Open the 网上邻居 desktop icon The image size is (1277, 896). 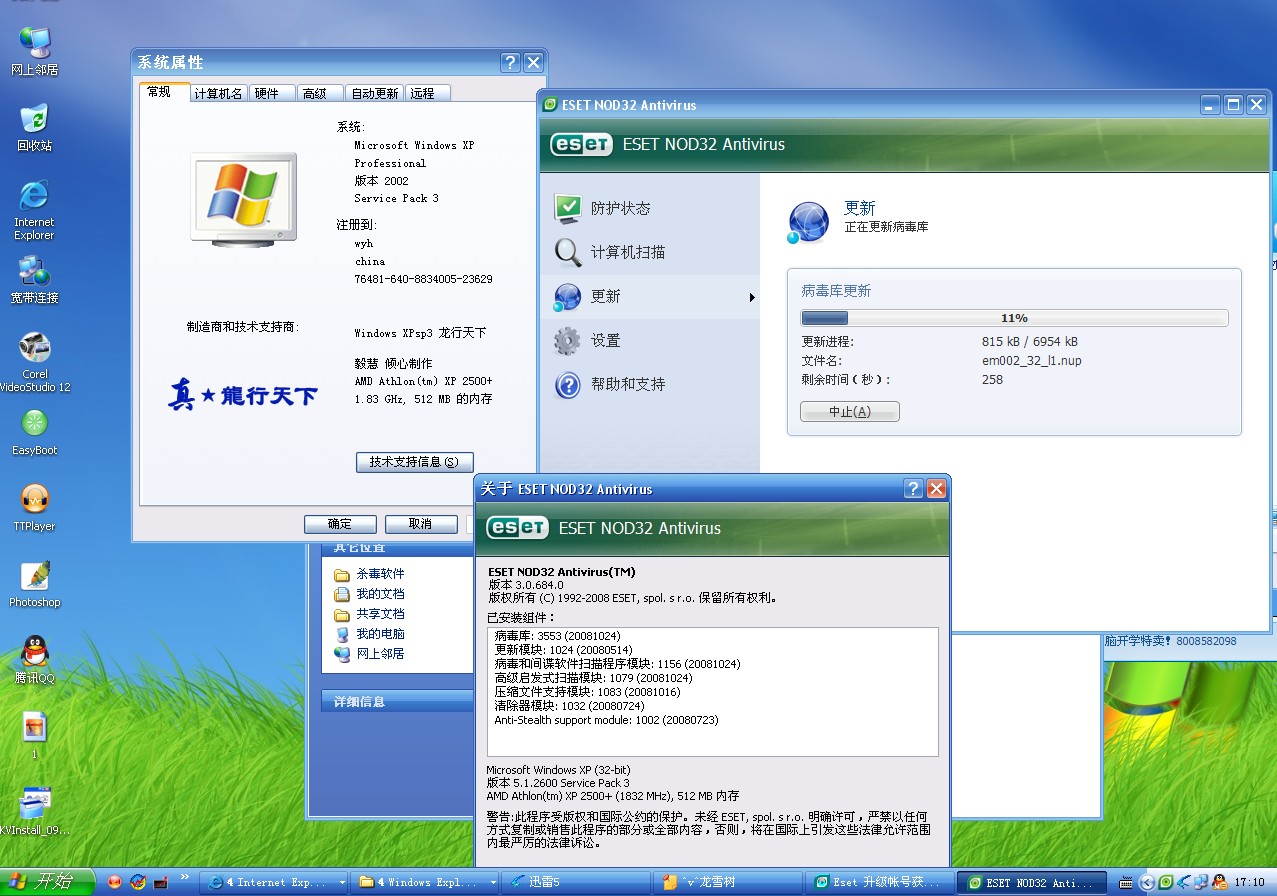click(35, 51)
